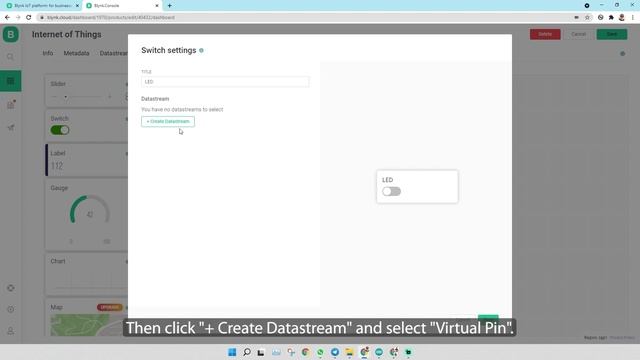Go back in the browser

(x=7, y=18)
